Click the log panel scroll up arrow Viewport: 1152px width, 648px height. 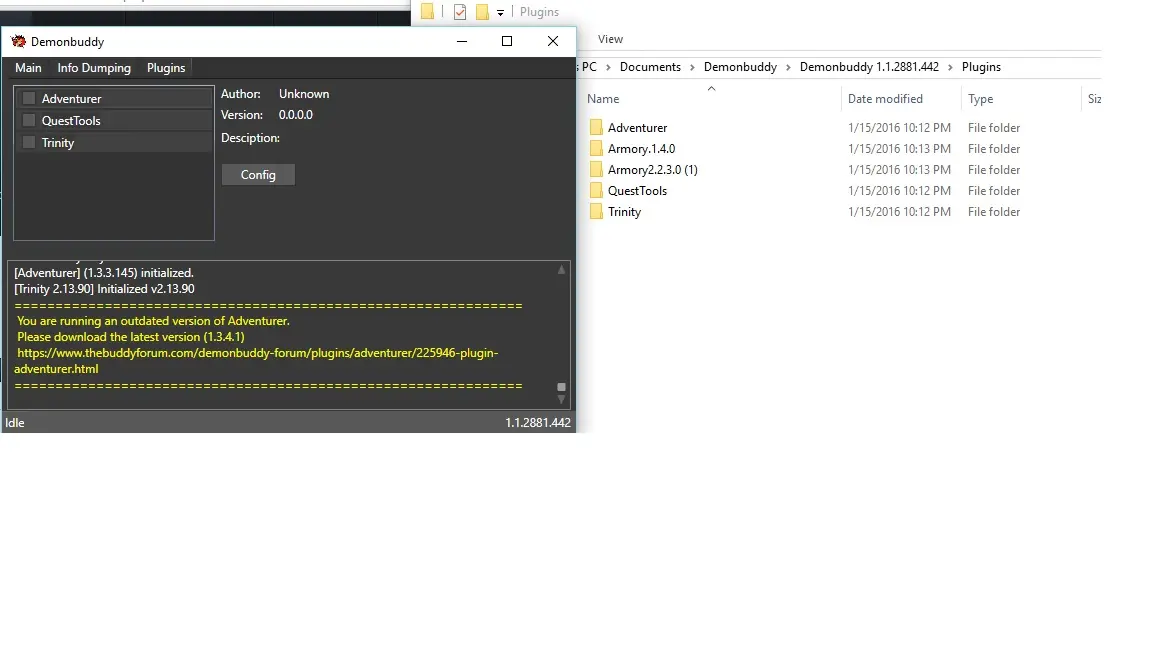point(561,270)
